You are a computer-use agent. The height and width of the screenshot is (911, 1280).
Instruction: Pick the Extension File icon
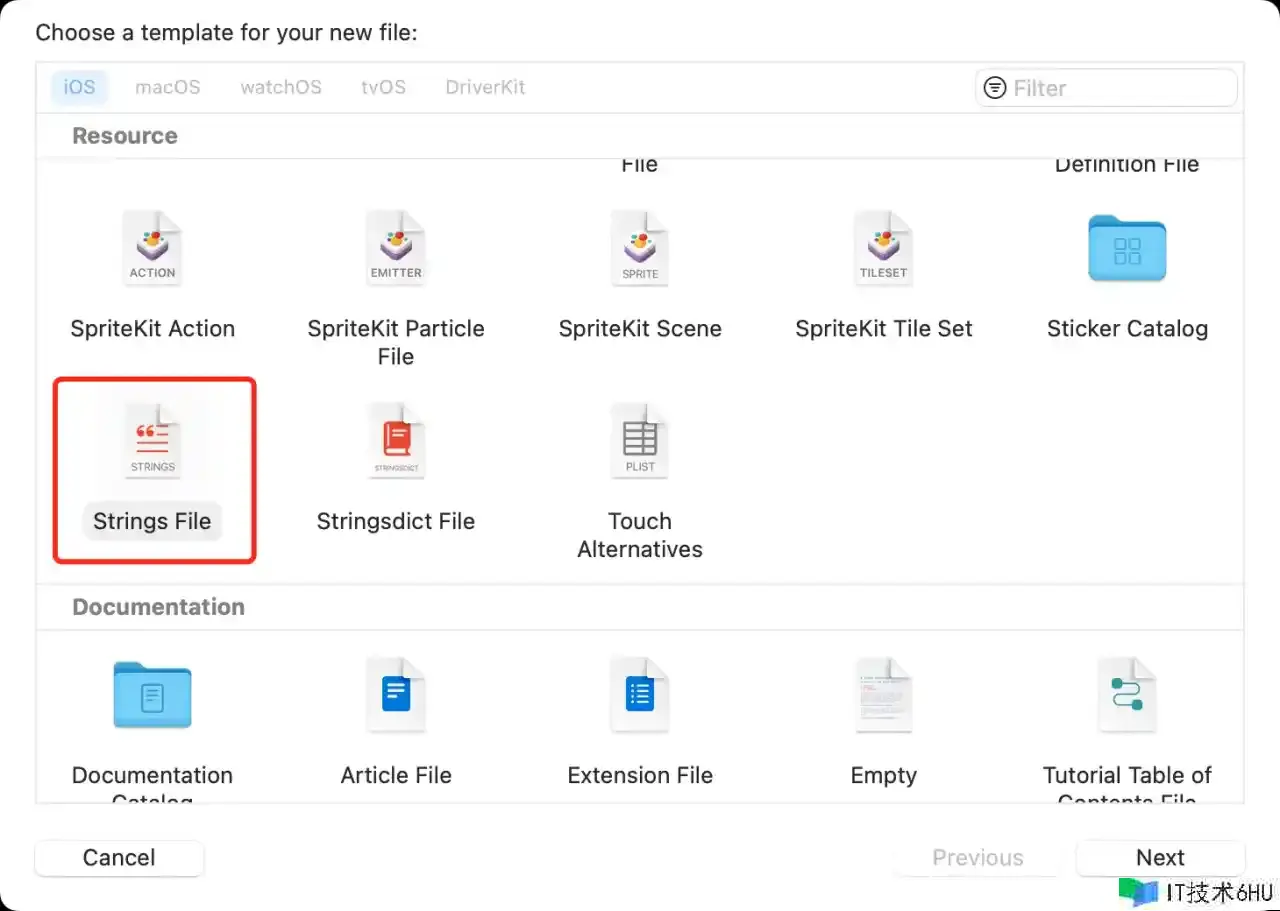(640, 696)
